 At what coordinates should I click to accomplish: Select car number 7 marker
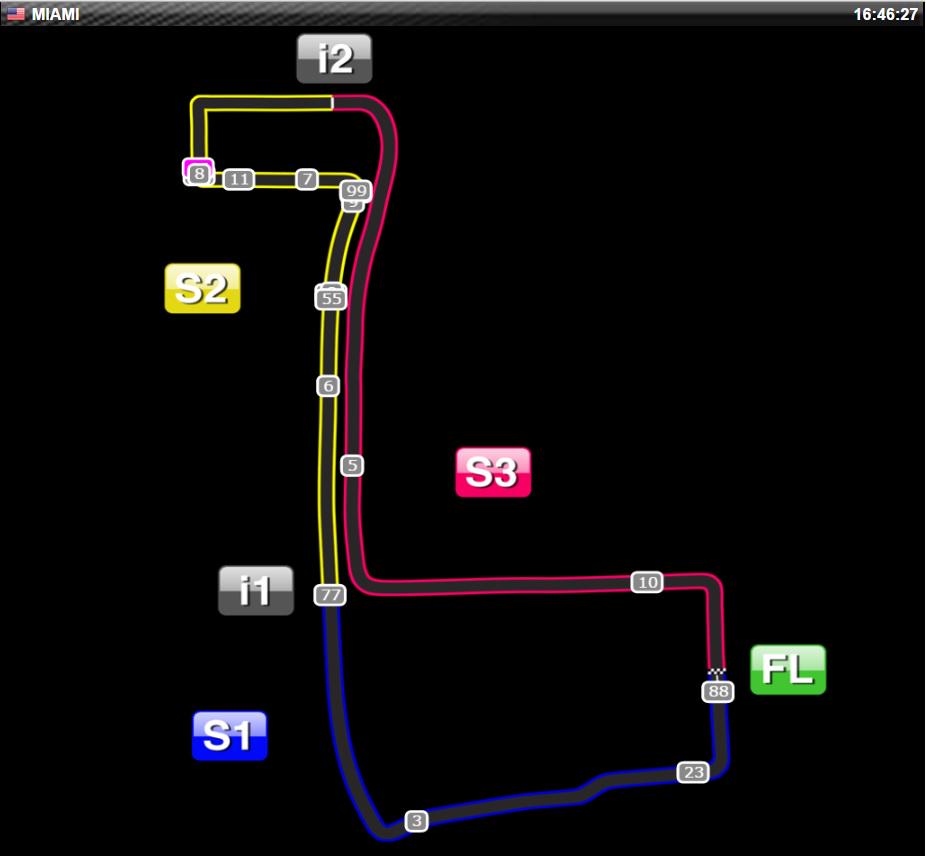coord(307,179)
